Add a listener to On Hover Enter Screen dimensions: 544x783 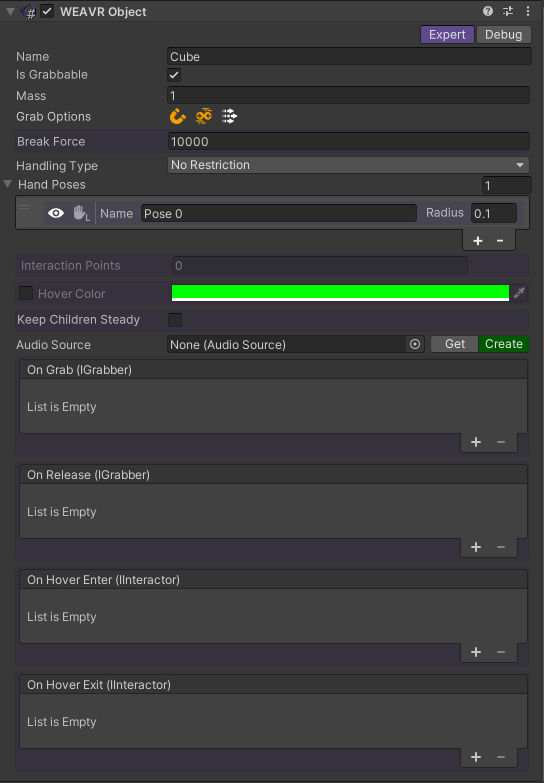[x=476, y=652]
